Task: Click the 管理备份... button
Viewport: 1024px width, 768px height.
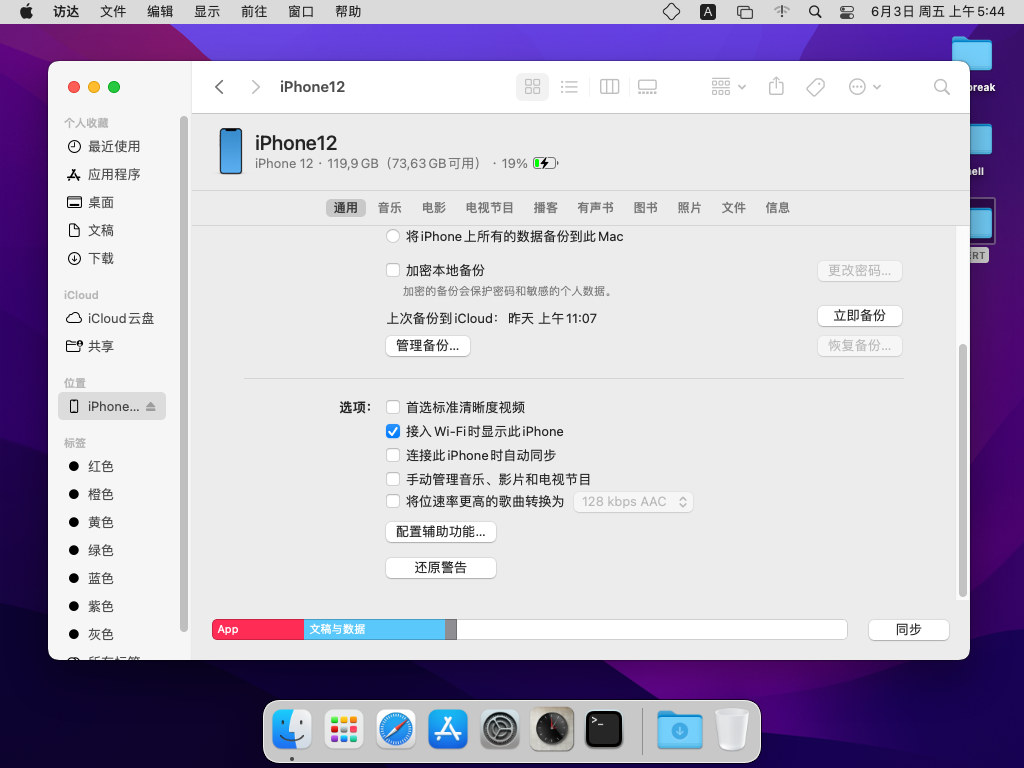Action: [428, 345]
